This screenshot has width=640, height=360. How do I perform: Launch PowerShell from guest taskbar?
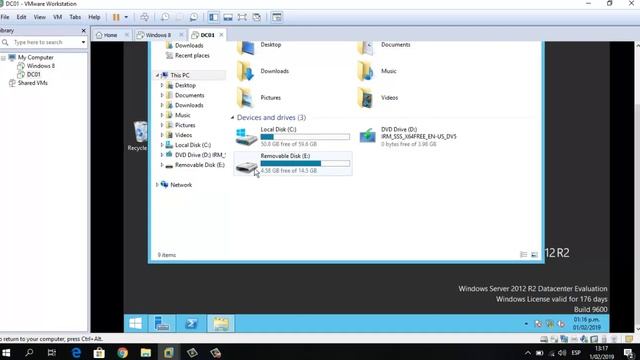pyautogui.click(x=191, y=324)
